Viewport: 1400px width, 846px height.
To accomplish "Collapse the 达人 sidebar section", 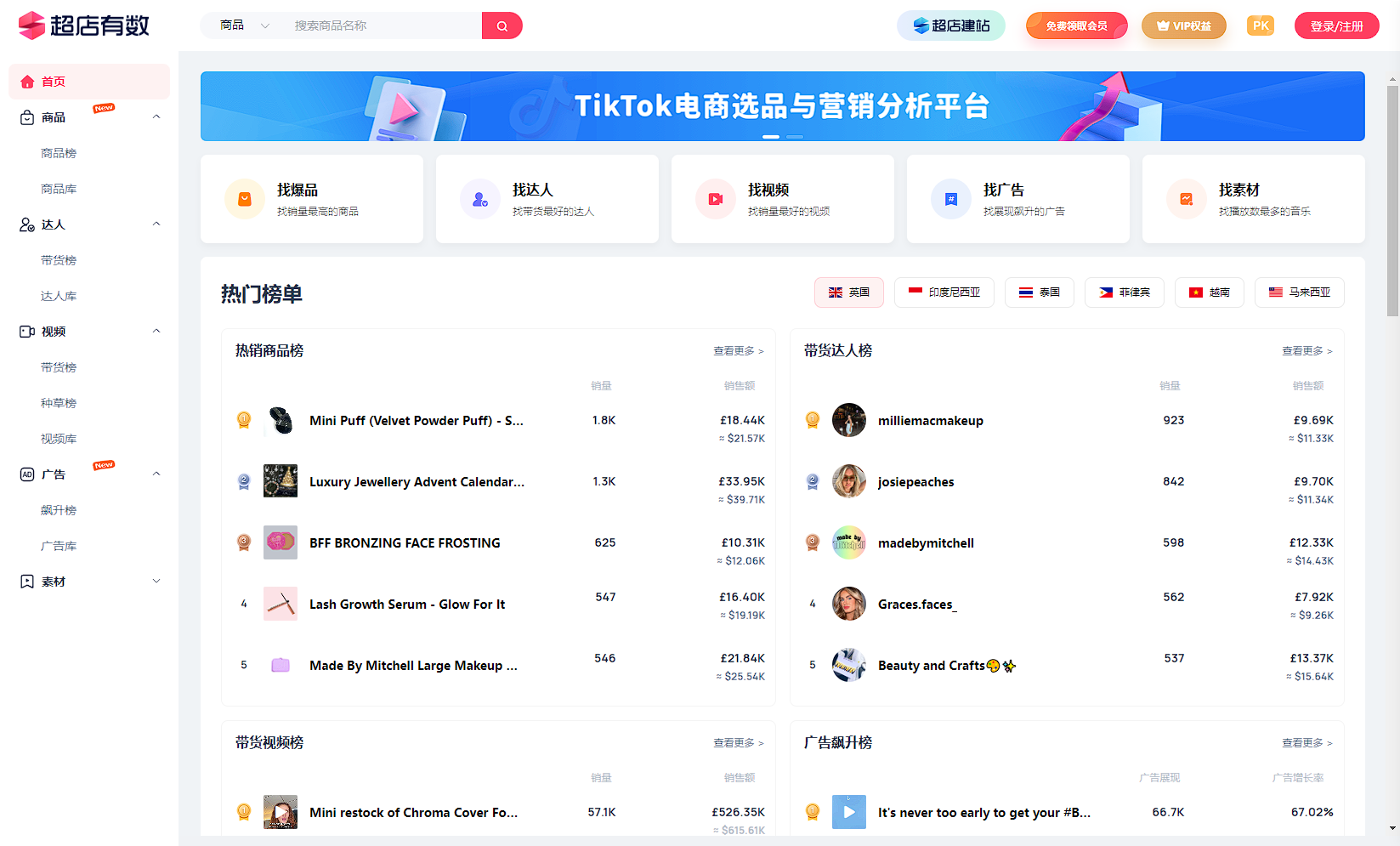I will tap(156, 224).
